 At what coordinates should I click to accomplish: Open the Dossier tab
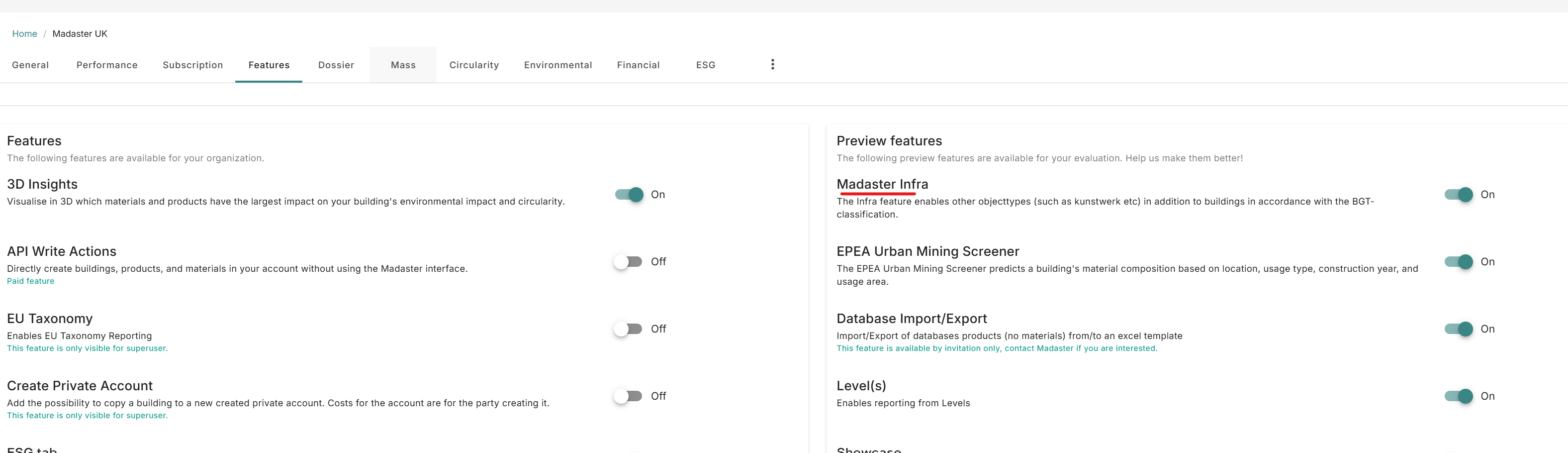pos(336,65)
